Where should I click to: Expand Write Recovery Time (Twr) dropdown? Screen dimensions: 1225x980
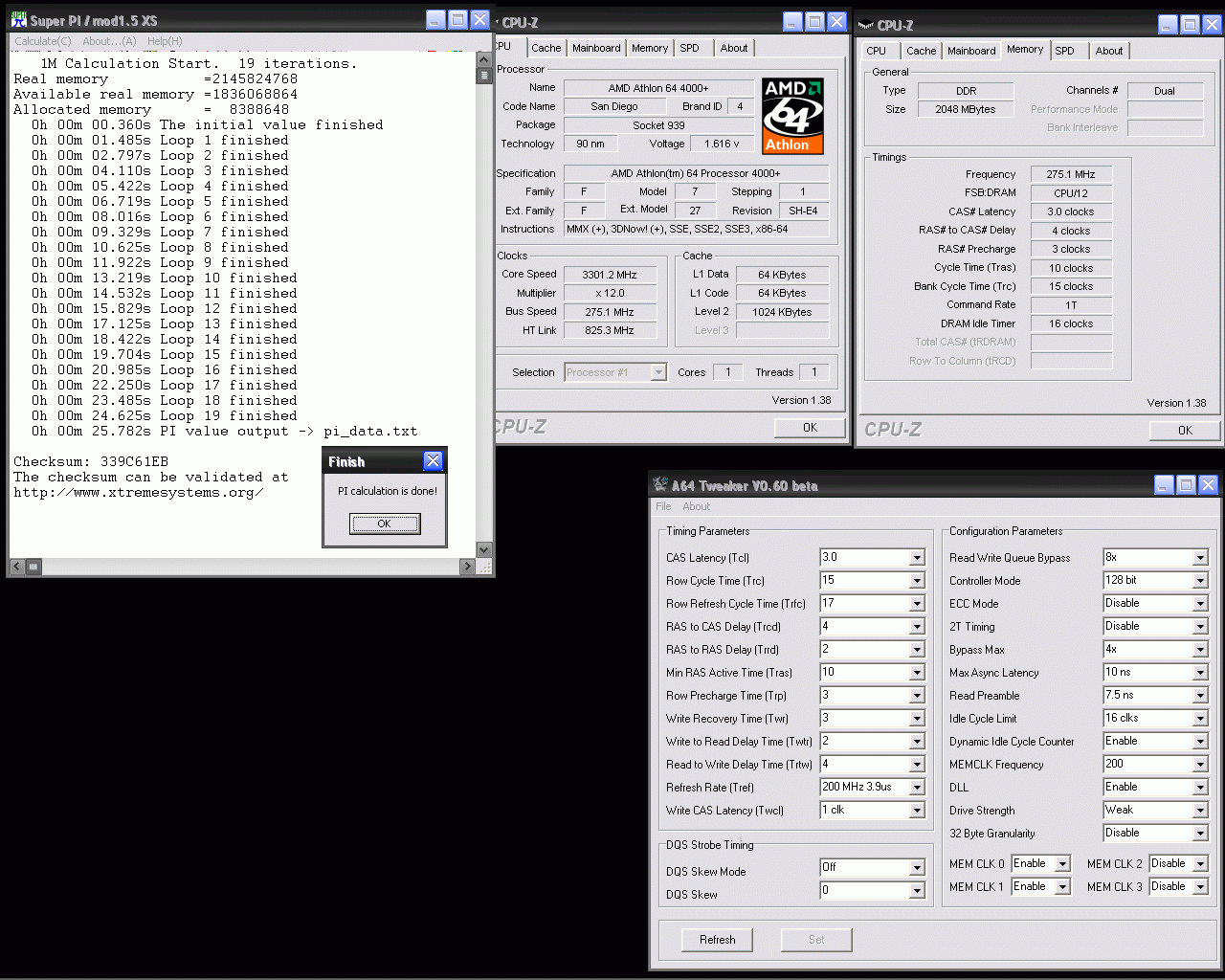pos(916,719)
